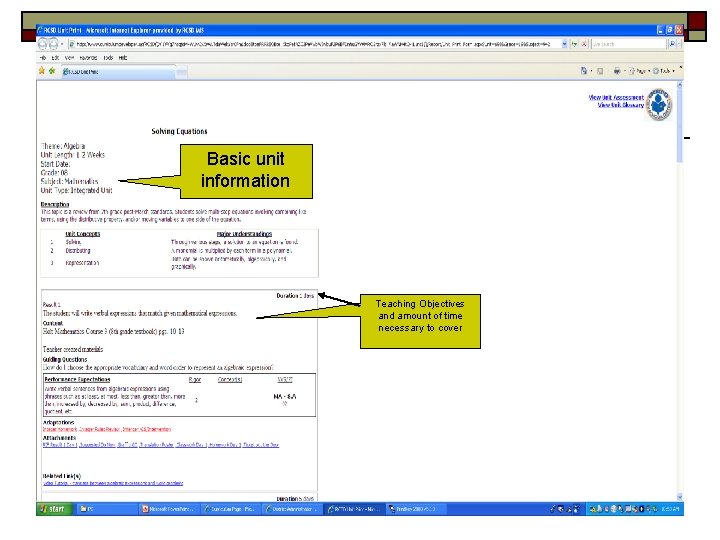Click the Windows Start button
This screenshot has width=720, height=540.
coord(55,509)
